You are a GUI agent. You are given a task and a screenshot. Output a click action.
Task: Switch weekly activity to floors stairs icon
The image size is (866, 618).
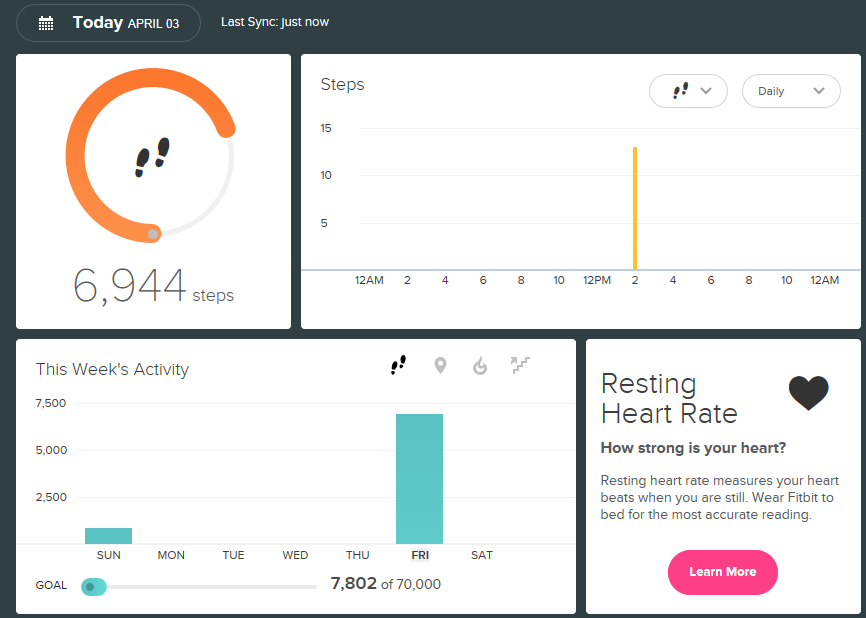tap(520, 365)
